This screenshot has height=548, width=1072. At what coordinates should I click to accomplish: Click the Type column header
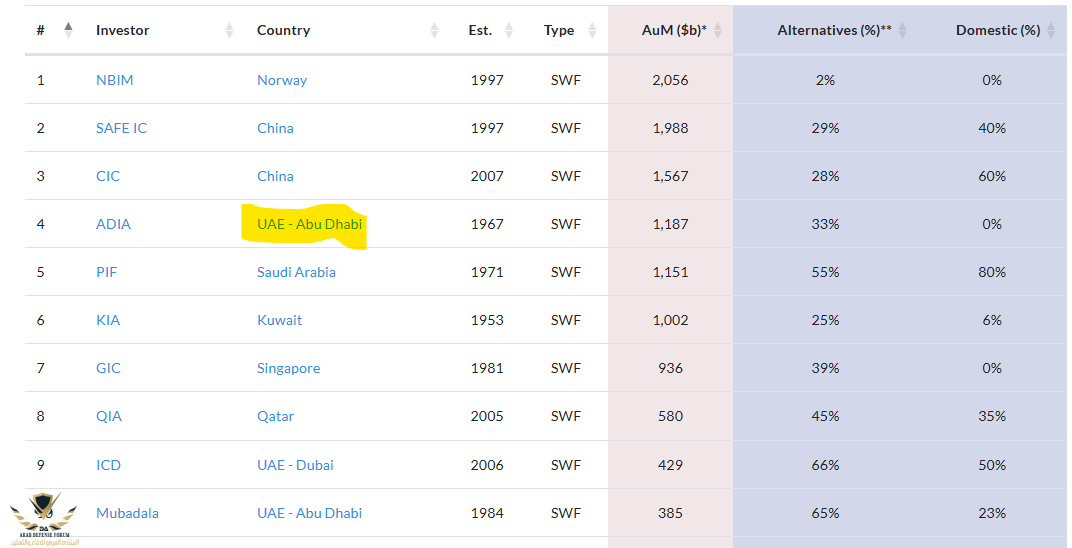click(x=559, y=30)
